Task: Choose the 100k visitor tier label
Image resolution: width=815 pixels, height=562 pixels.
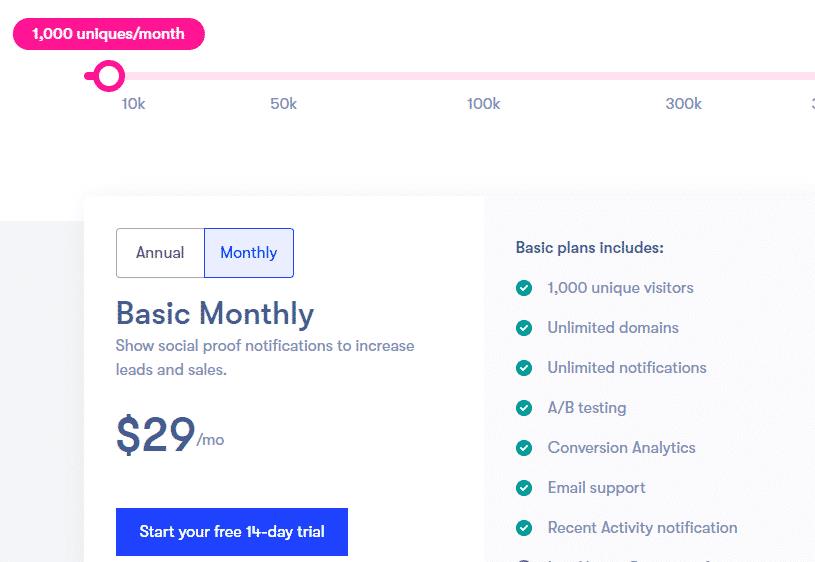Action: click(x=483, y=104)
